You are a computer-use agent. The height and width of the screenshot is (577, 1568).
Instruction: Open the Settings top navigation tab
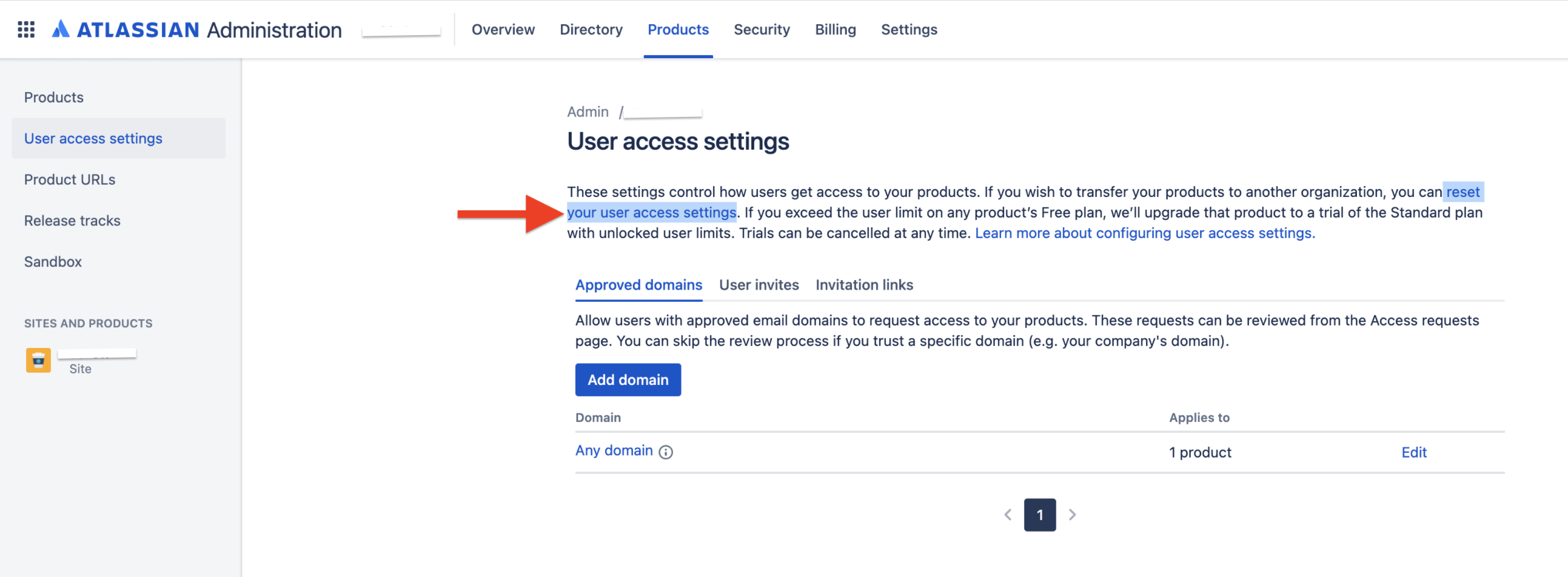(909, 29)
